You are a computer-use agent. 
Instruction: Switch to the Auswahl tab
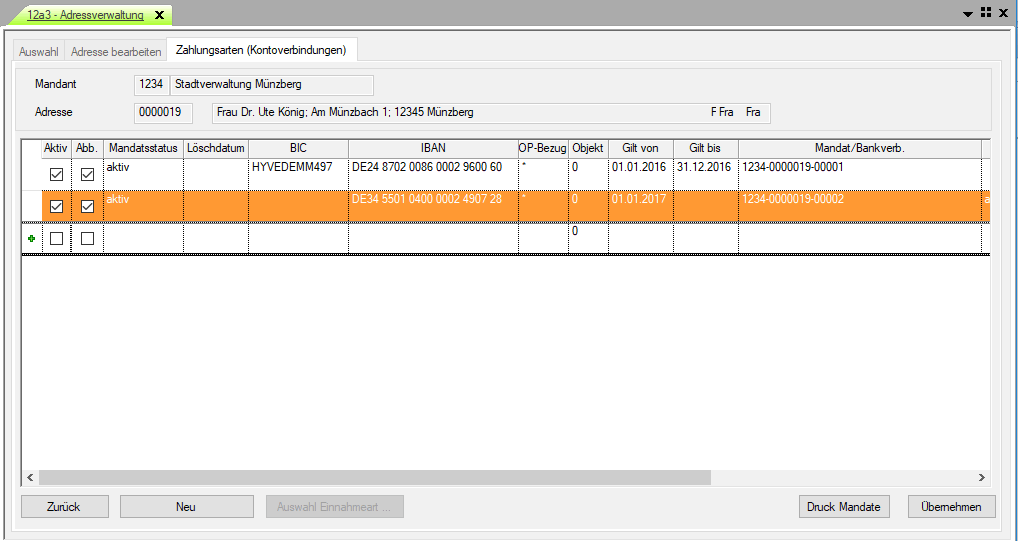coord(39,50)
